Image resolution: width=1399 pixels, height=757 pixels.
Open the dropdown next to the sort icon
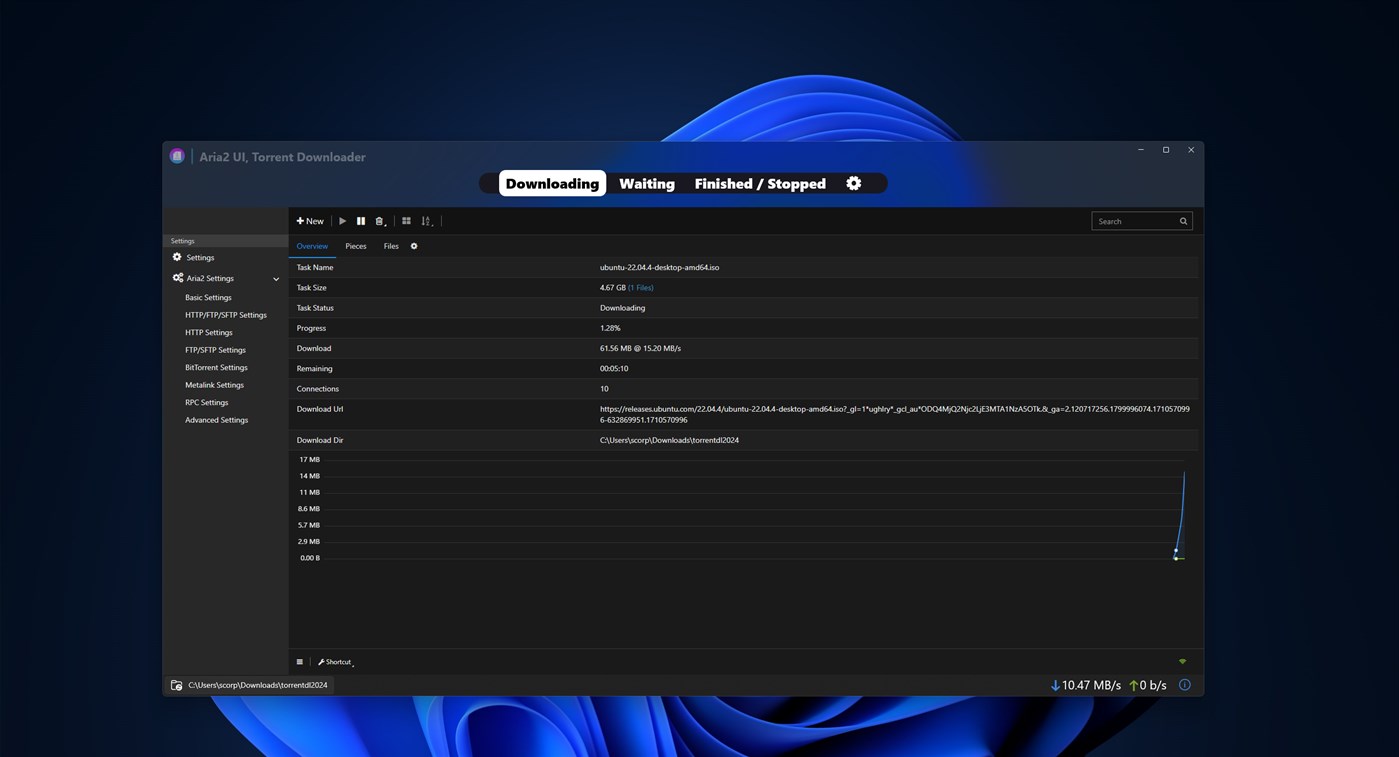pos(432,224)
